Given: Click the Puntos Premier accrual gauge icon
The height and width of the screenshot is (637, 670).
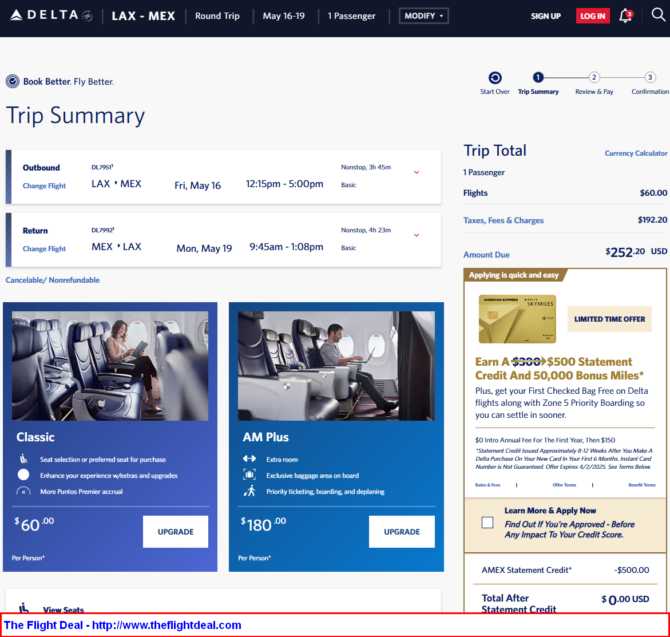Looking at the screenshot, I should click(24, 491).
